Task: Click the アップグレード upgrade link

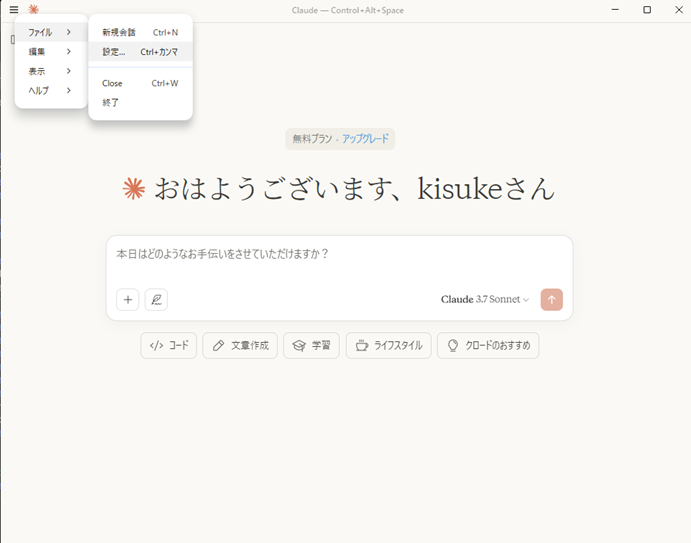Action: pyautogui.click(x=365, y=139)
